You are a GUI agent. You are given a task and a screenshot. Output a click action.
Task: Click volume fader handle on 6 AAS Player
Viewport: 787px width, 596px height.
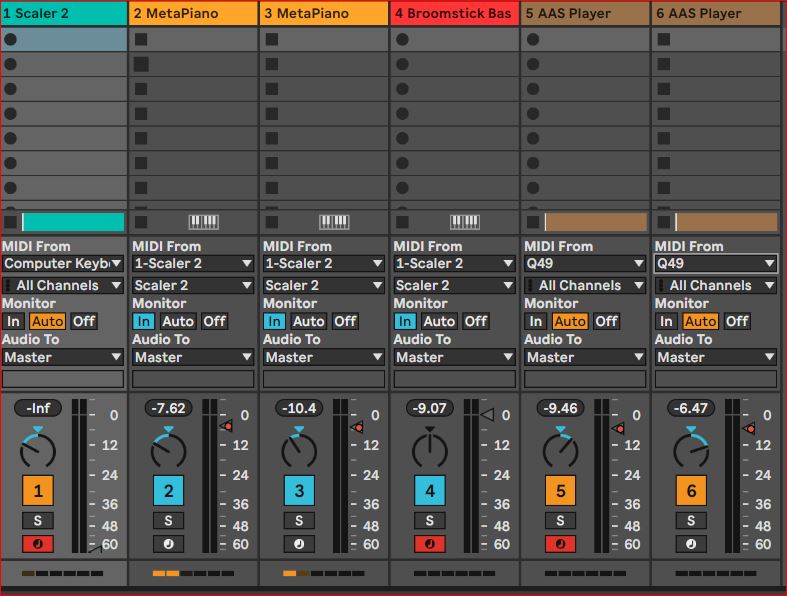tap(749, 428)
